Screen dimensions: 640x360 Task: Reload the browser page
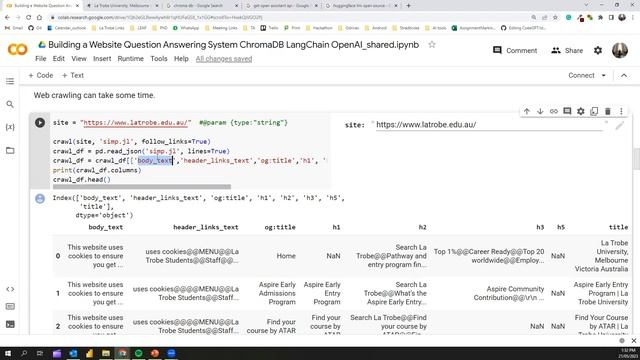(29, 18)
